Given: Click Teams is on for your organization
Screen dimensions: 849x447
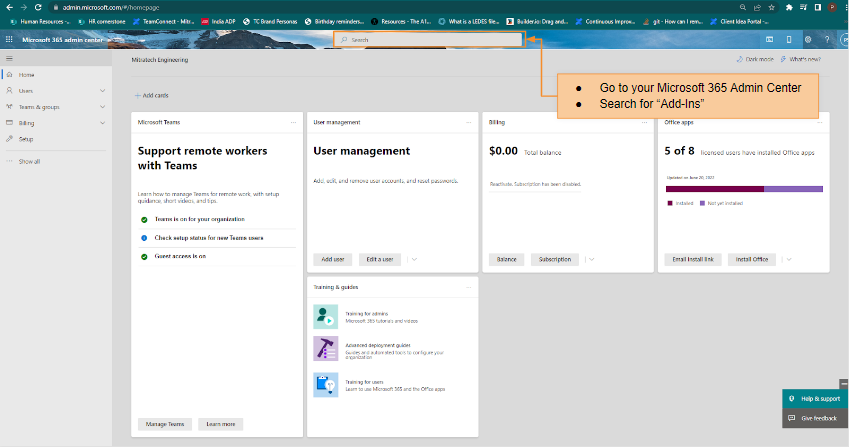Looking at the screenshot, I should pyautogui.click(x=199, y=219).
